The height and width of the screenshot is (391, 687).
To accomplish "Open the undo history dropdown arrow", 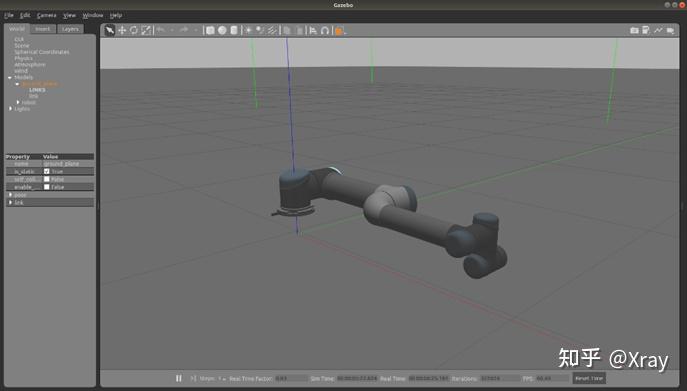I will coord(172,30).
